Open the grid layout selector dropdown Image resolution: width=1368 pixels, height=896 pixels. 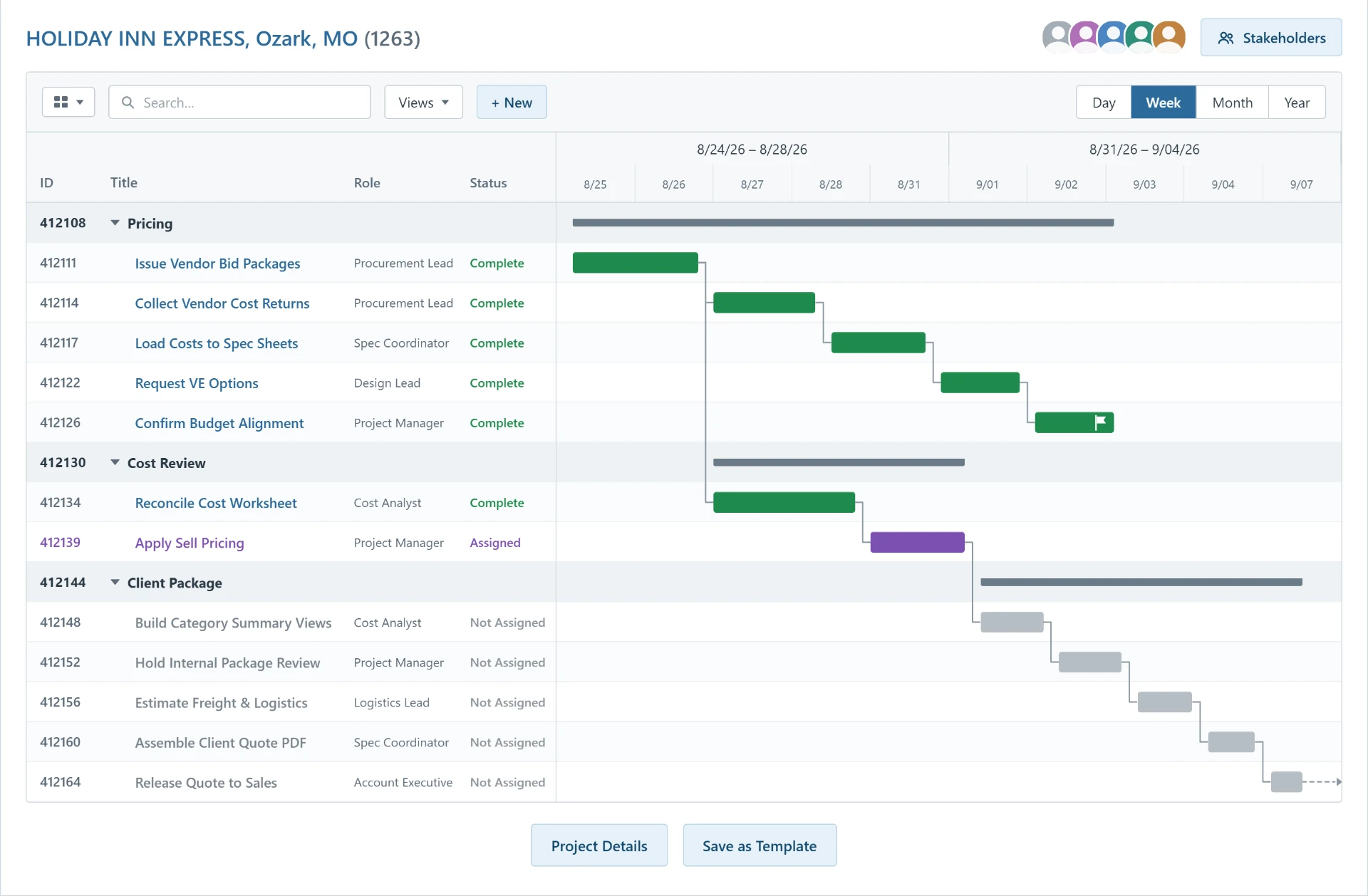pyautogui.click(x=68, y=102)
